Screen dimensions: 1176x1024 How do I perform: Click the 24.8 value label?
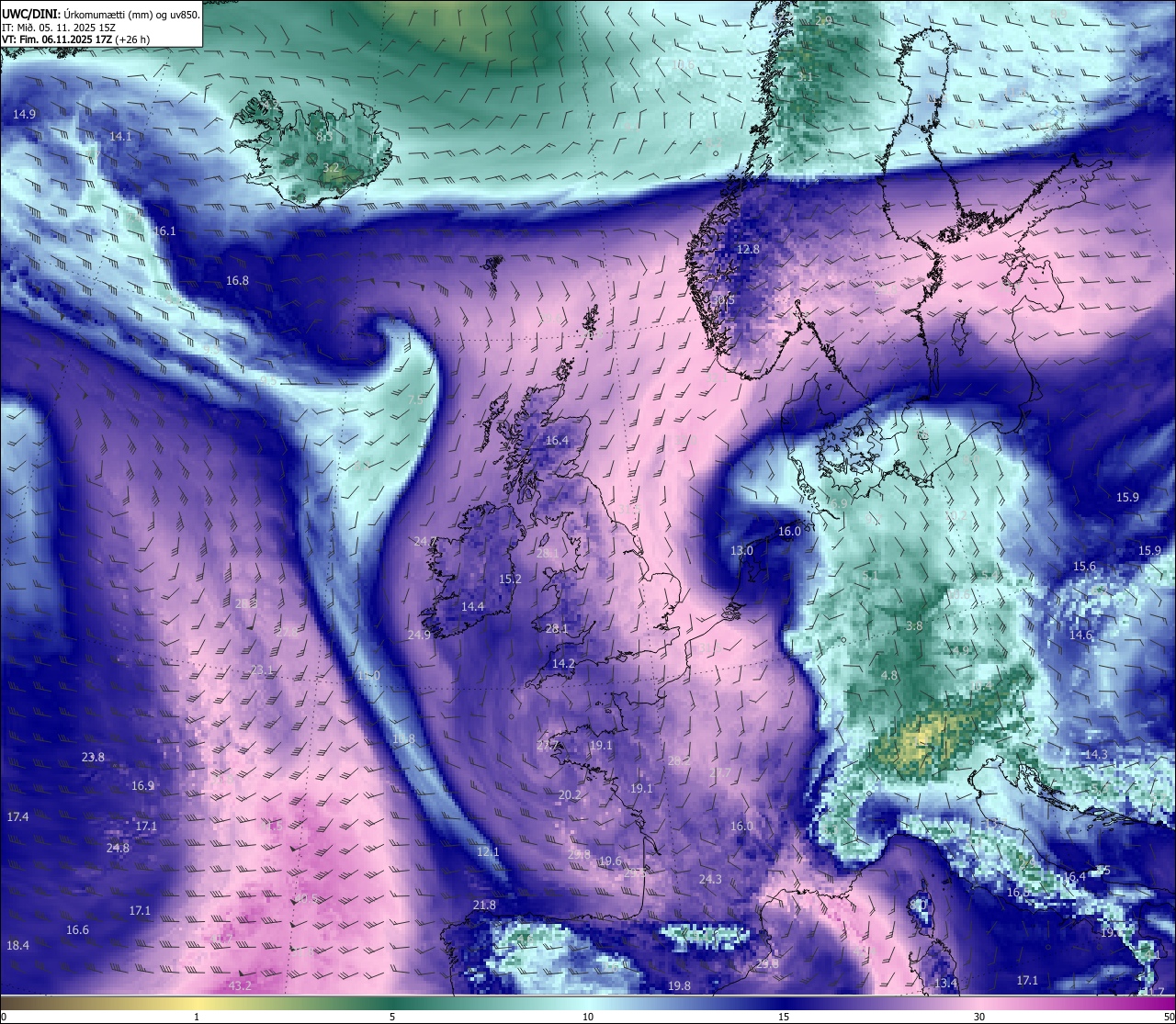coord(118,848)
